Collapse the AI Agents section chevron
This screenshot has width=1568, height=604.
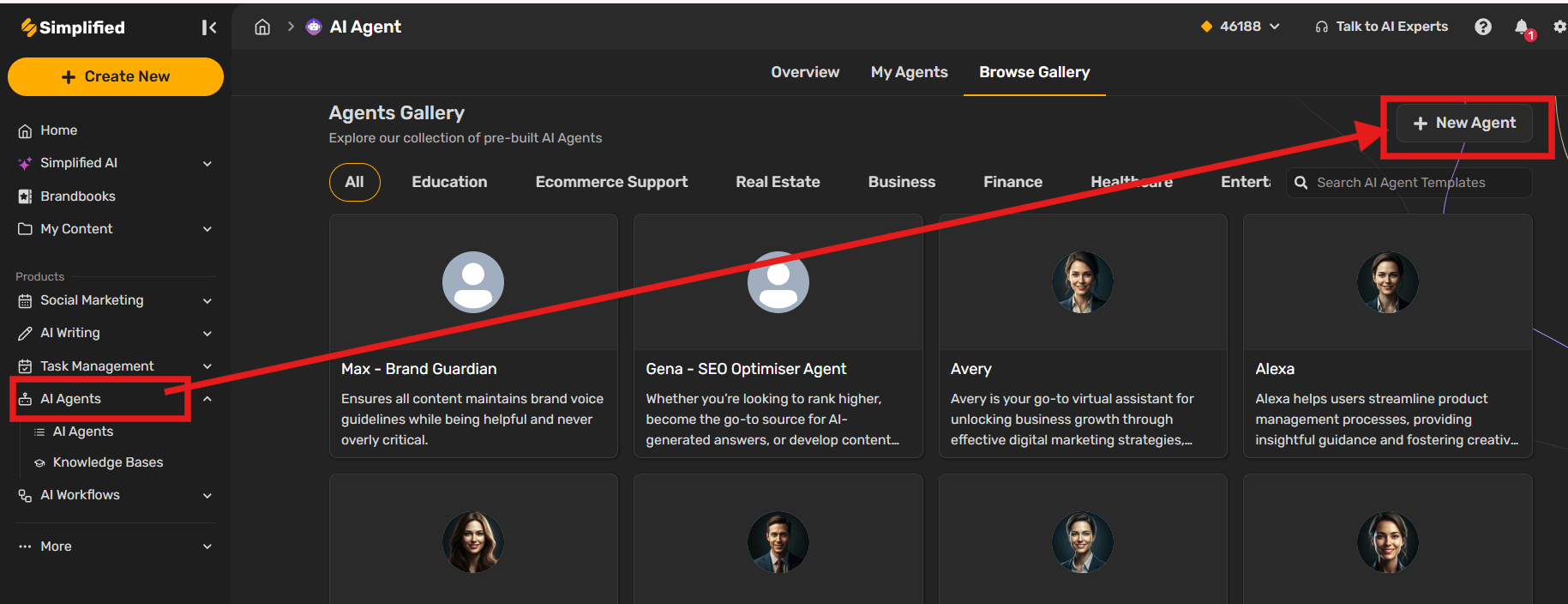click(207, 399)
